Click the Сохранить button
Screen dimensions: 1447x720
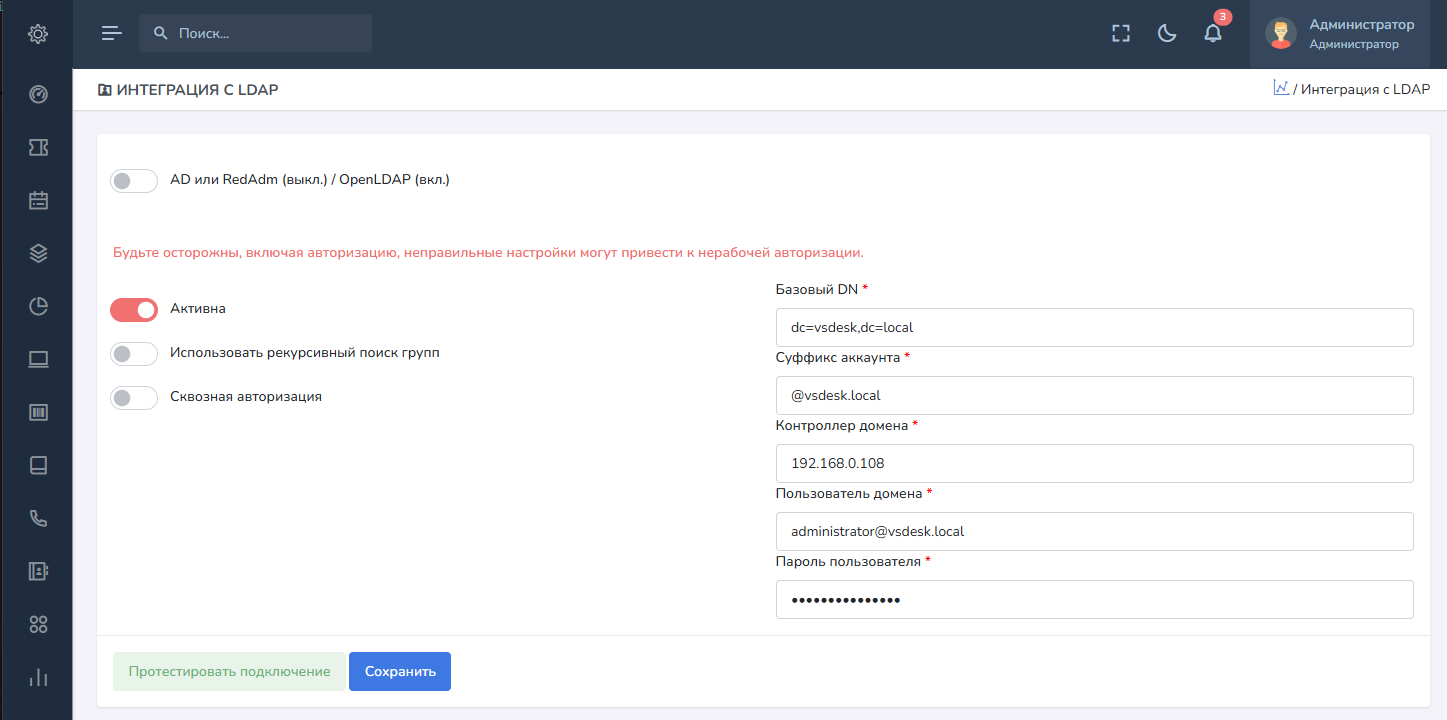400,672
